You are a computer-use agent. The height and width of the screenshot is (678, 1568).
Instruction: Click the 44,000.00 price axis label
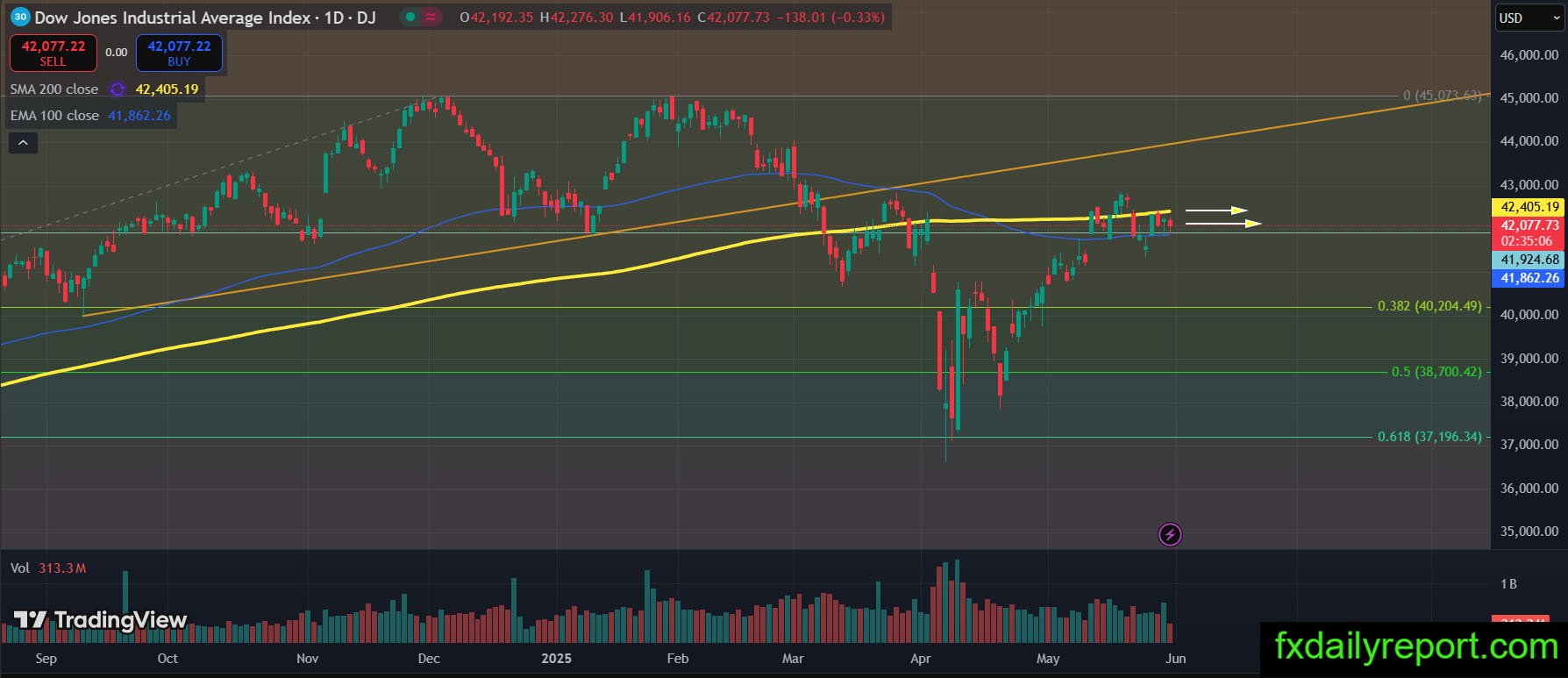[x=1529, y=141]
